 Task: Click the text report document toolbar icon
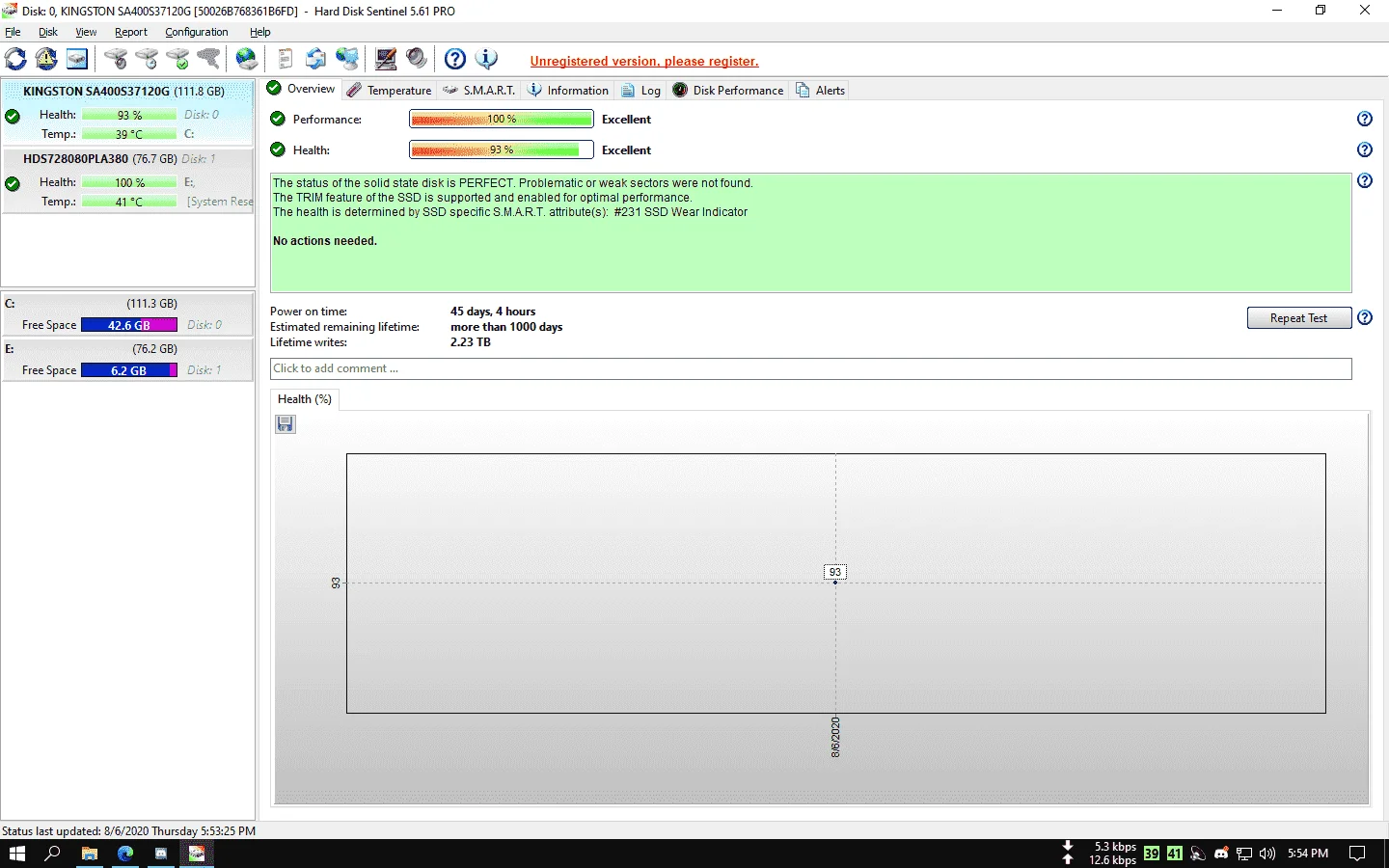286,59
